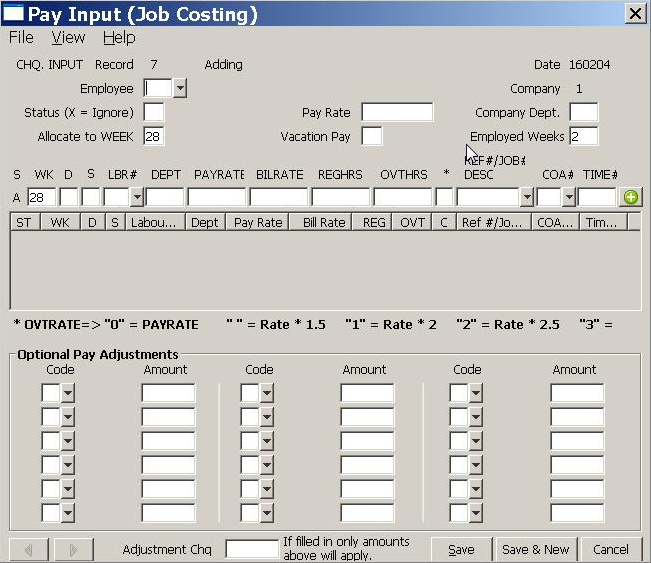Click the REG column header
The width and height of the screenshot is (651, 563).
pos(372,223)
